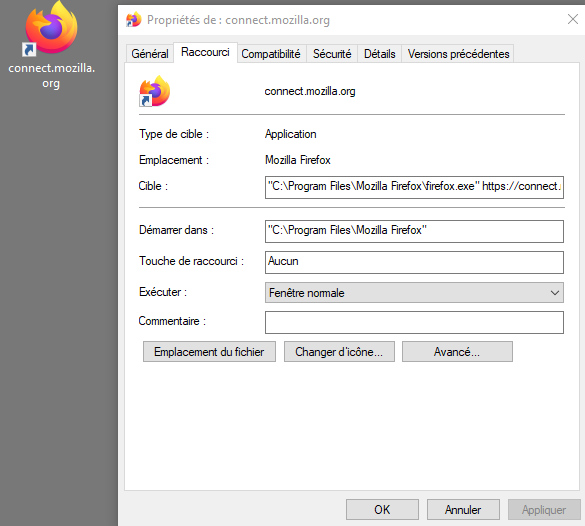Click the 'Touche de raccourci :' label
The height and width of the screenshot is (526, 585).
[x=191, y=261]
